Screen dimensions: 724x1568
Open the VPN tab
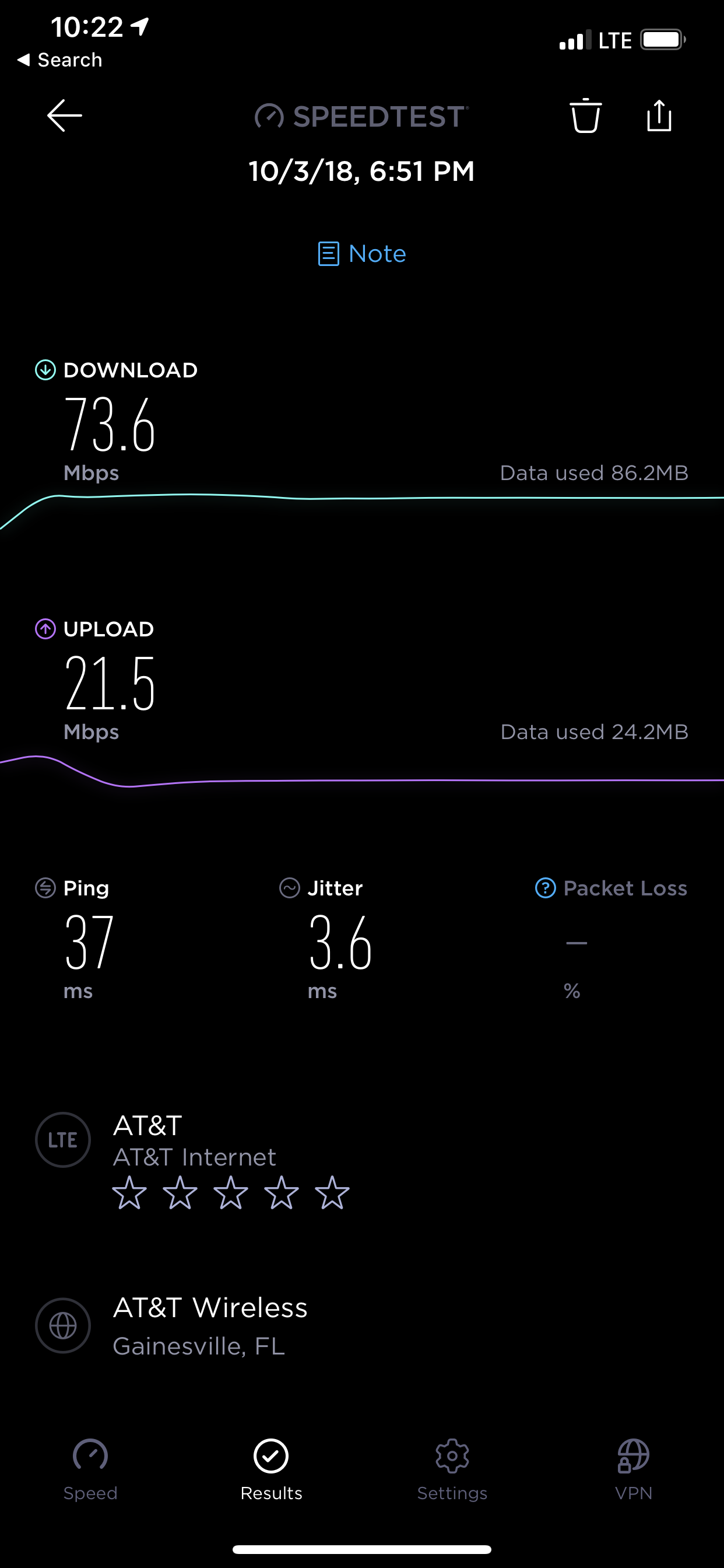633,1470
